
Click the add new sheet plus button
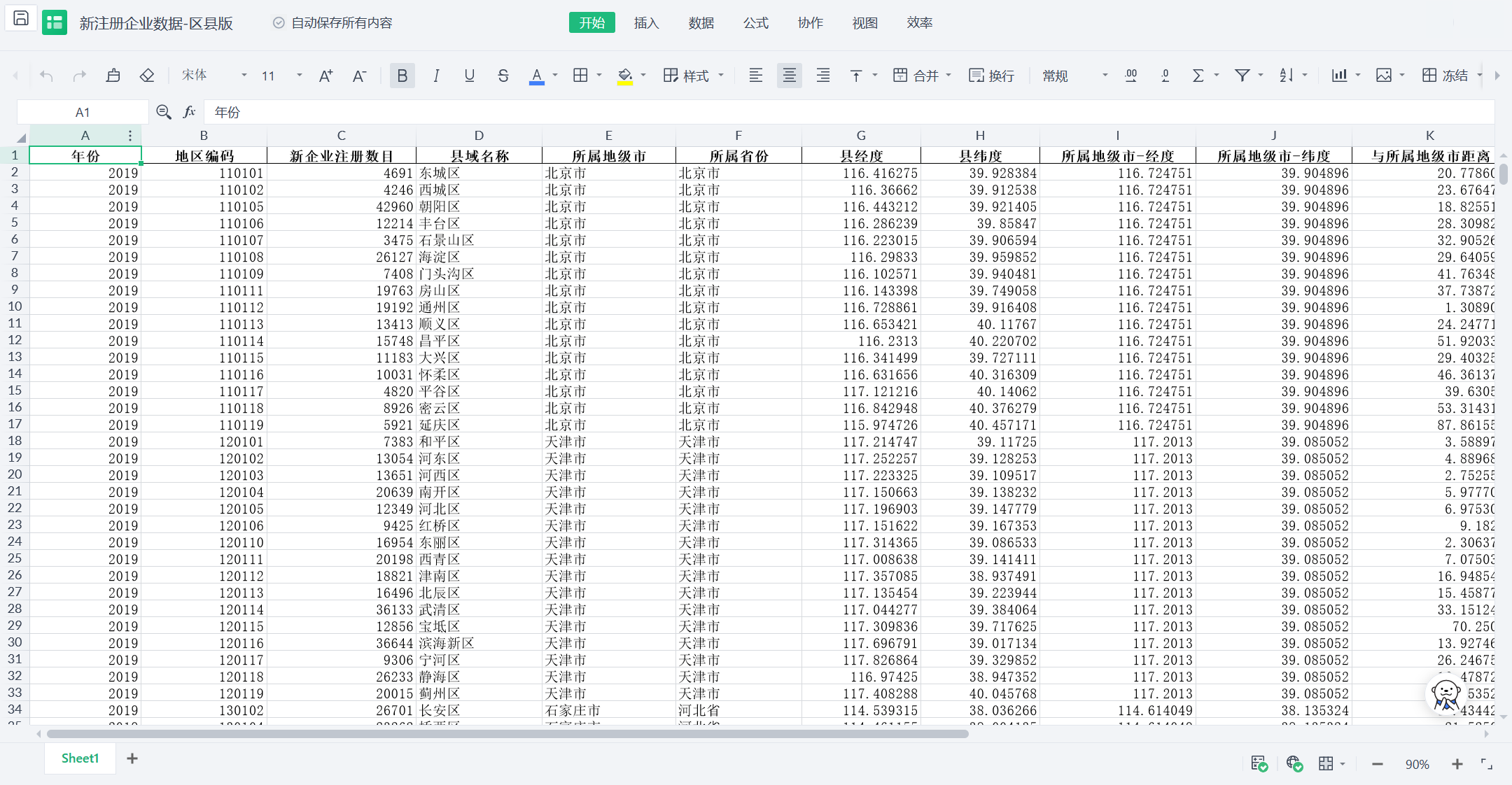click(x=132, y=758)
